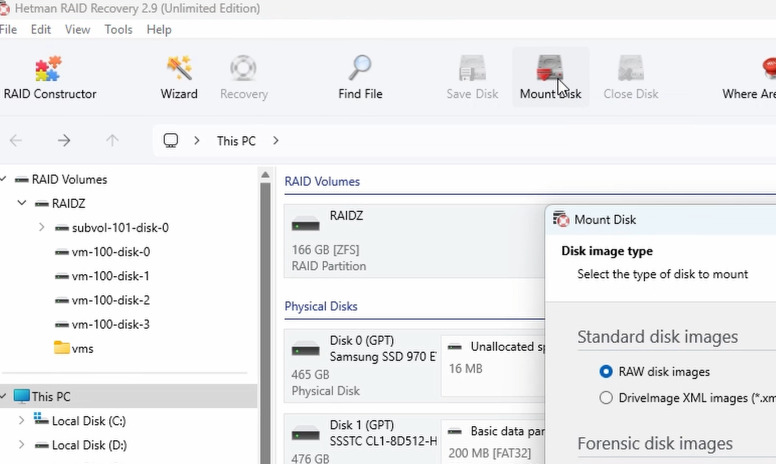Click the Physical Disks section heading
The image size is (776, 464).
coord(321,306)
